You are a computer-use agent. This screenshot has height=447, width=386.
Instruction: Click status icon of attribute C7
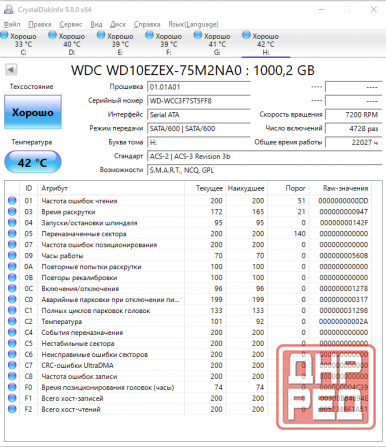[x=12, y=365]
